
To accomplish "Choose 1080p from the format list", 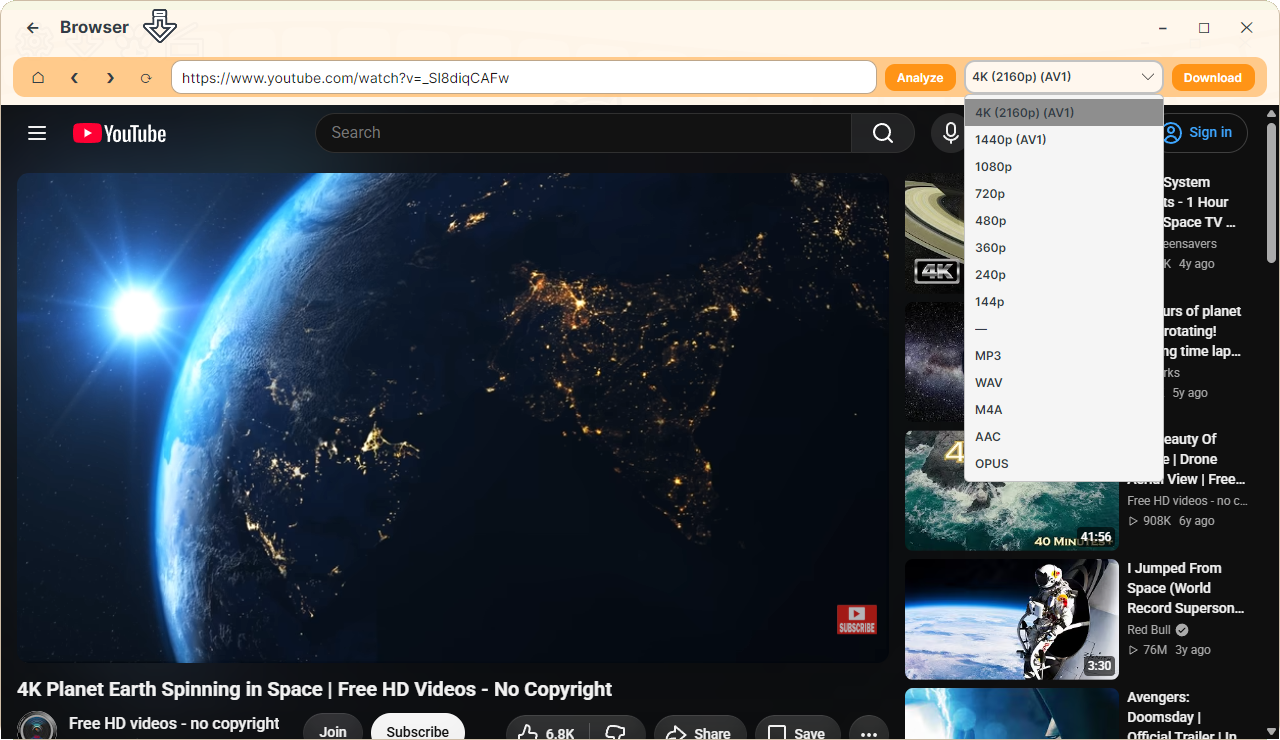I will pyautogui.click(x=1064, y=166).
